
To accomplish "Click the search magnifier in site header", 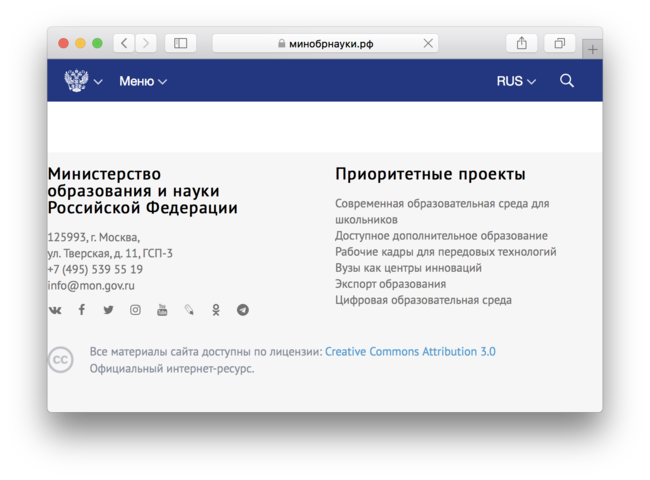I will [567, 81].
